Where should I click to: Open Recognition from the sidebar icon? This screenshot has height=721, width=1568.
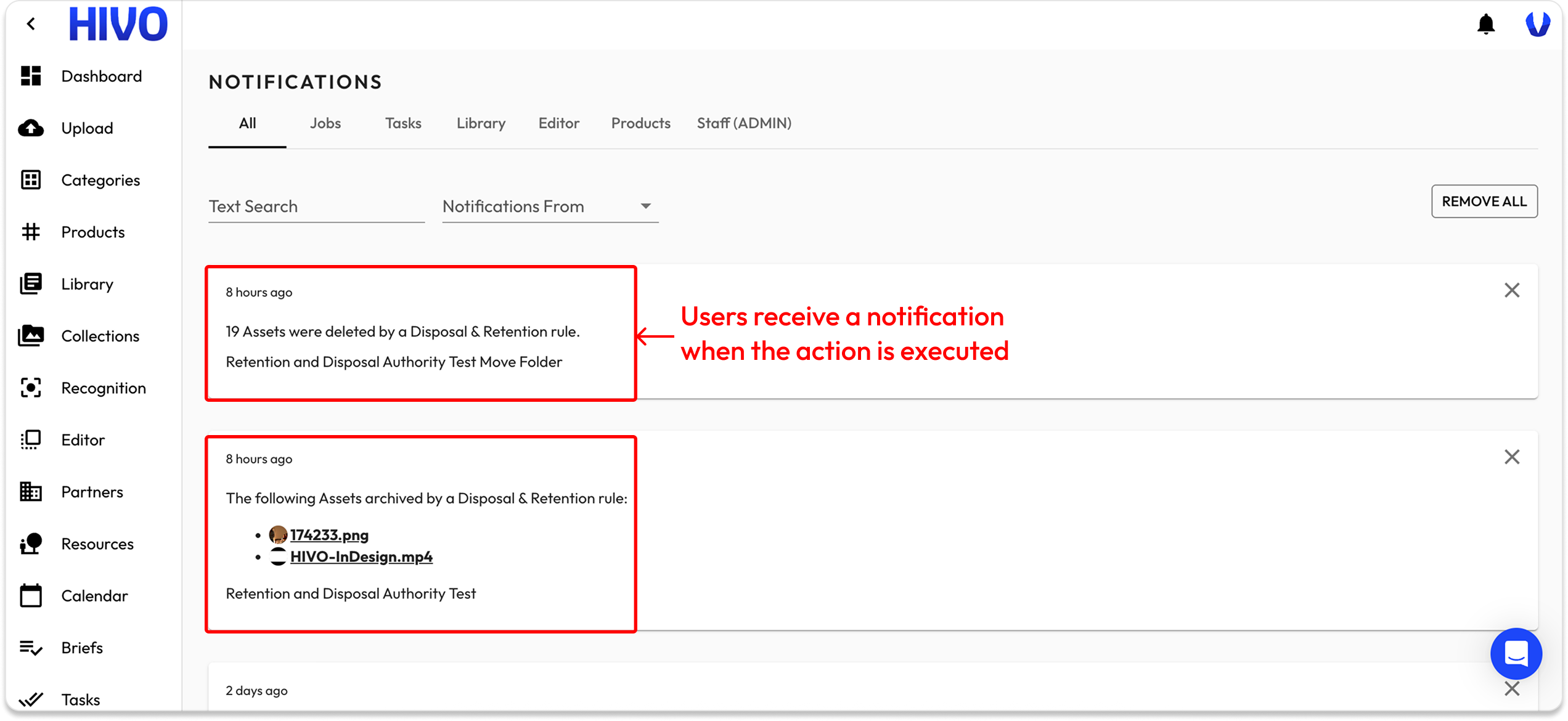coord(31,388)
